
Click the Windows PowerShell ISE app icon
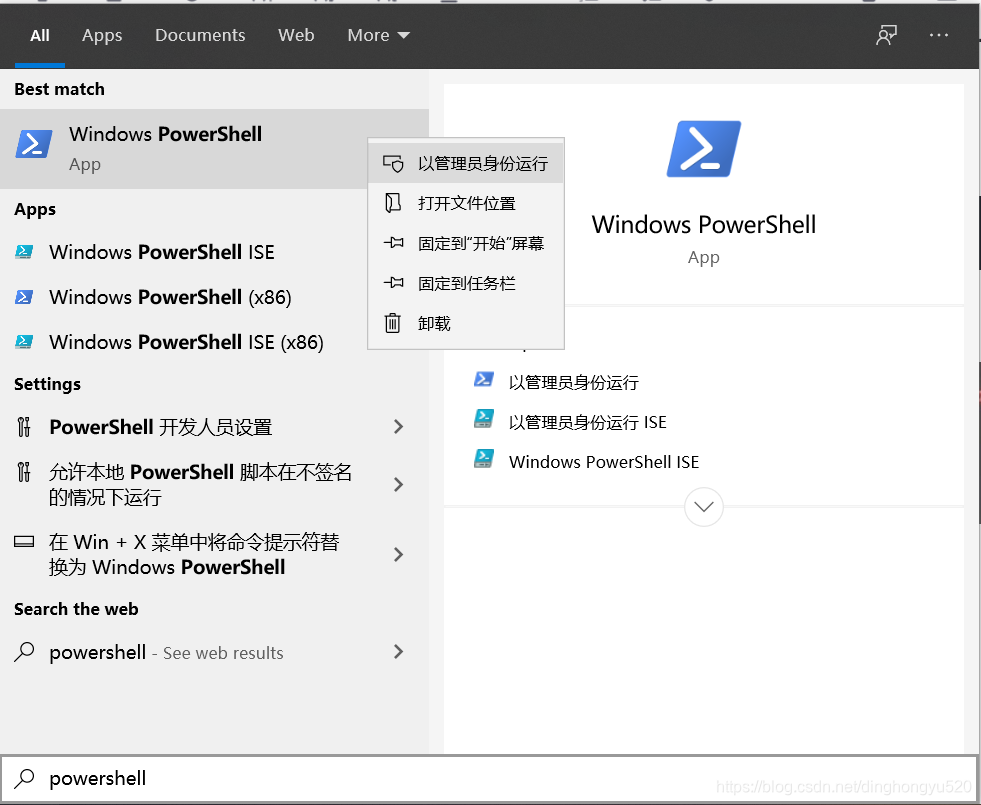click(x=24, y=252)
